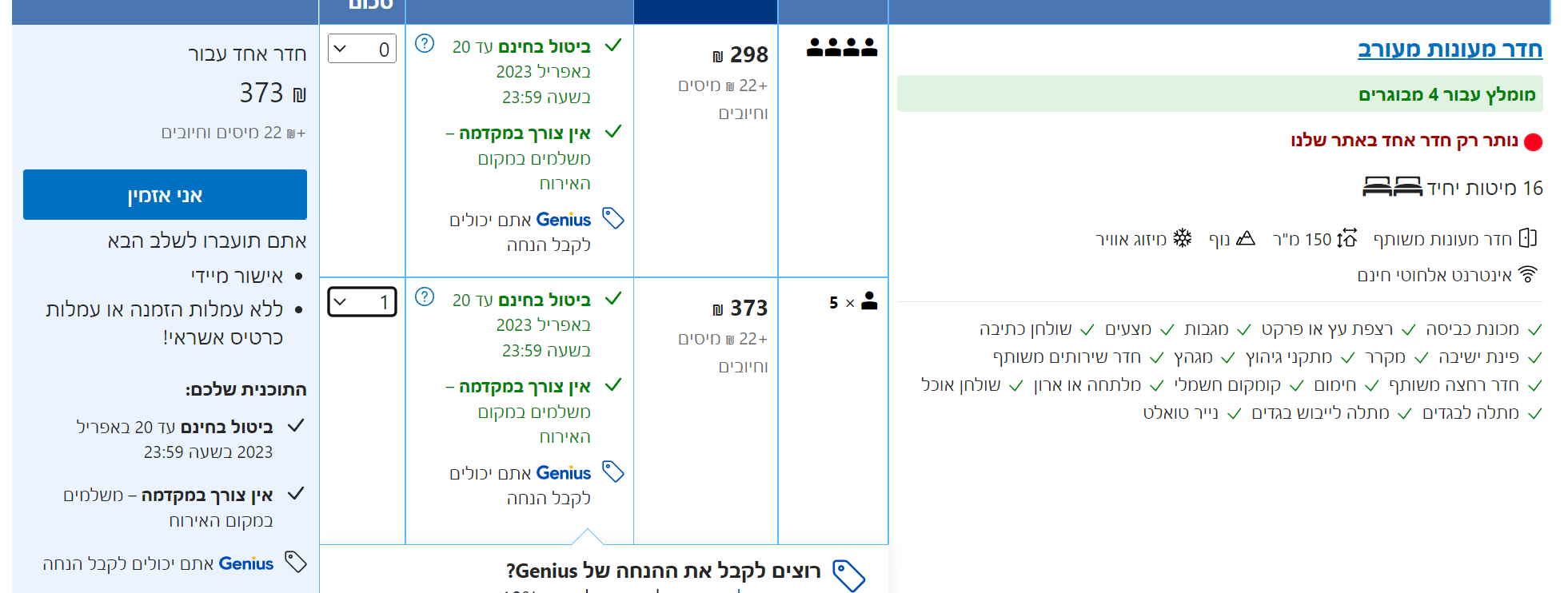The width and height of the screenshot is (1568, 593).
Task: Select the Genius tag icon in the first rate row
Action: point(612,219)
